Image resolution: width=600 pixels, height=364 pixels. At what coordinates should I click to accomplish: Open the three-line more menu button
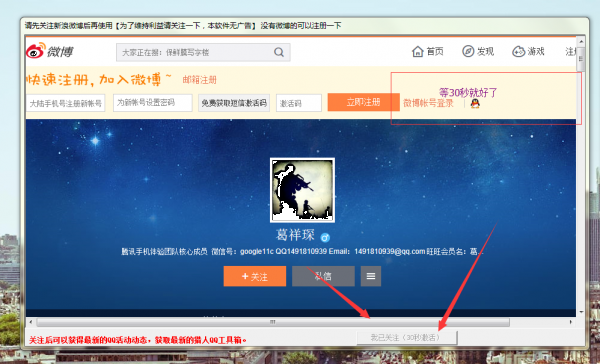point(370,276)
